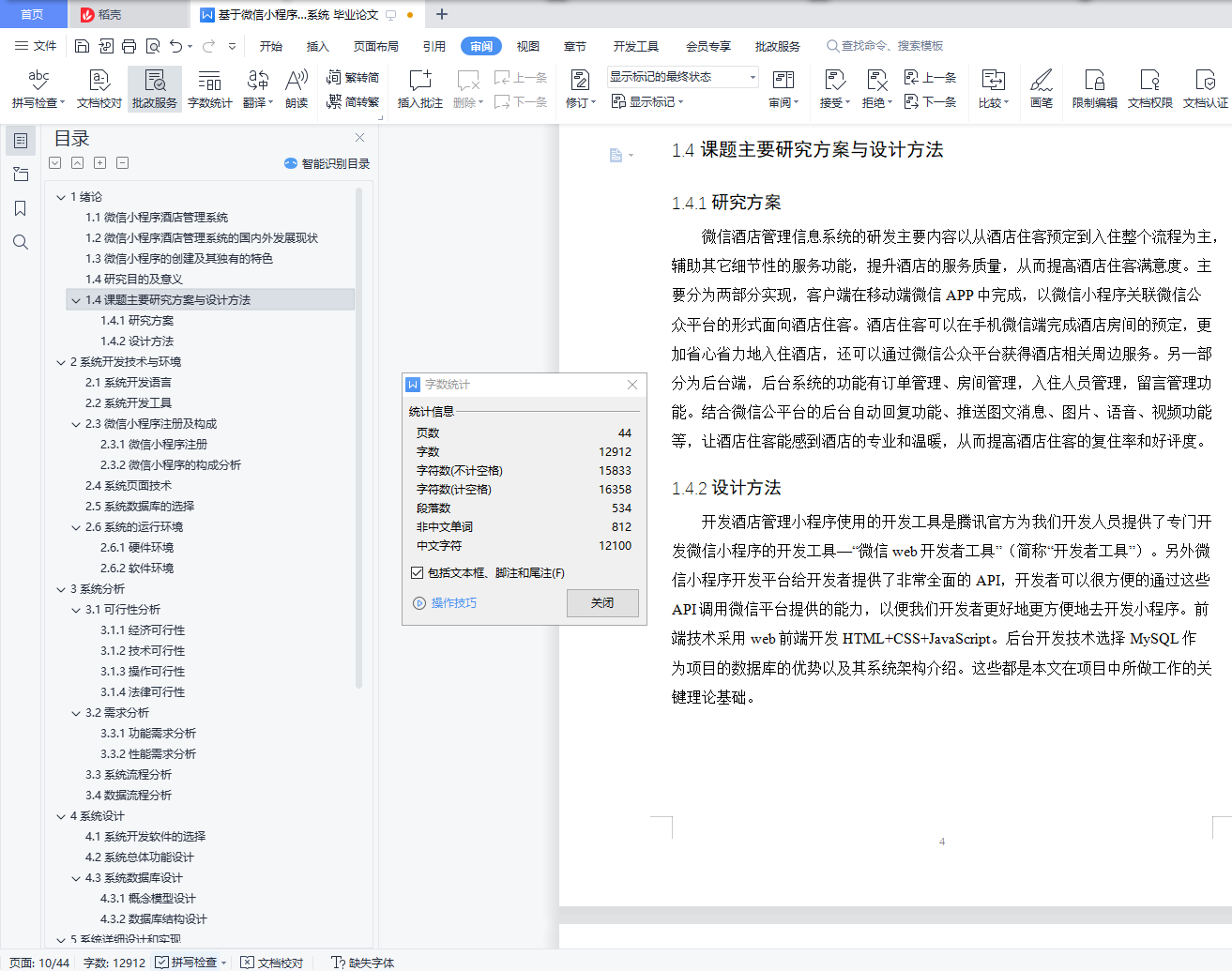The width and height of the screenshot is (1232, 971).
Task: Go to the 首页 tab
Action: pyautogui.click(x=33, y=14)
